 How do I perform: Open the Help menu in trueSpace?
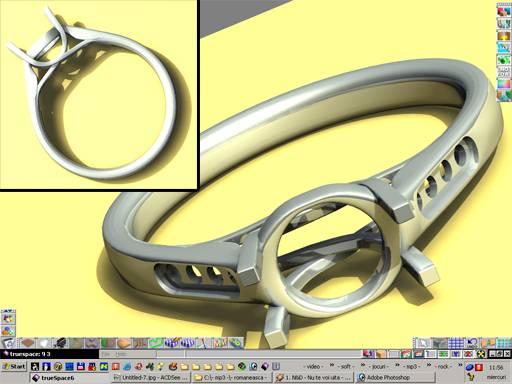[121, 354]
